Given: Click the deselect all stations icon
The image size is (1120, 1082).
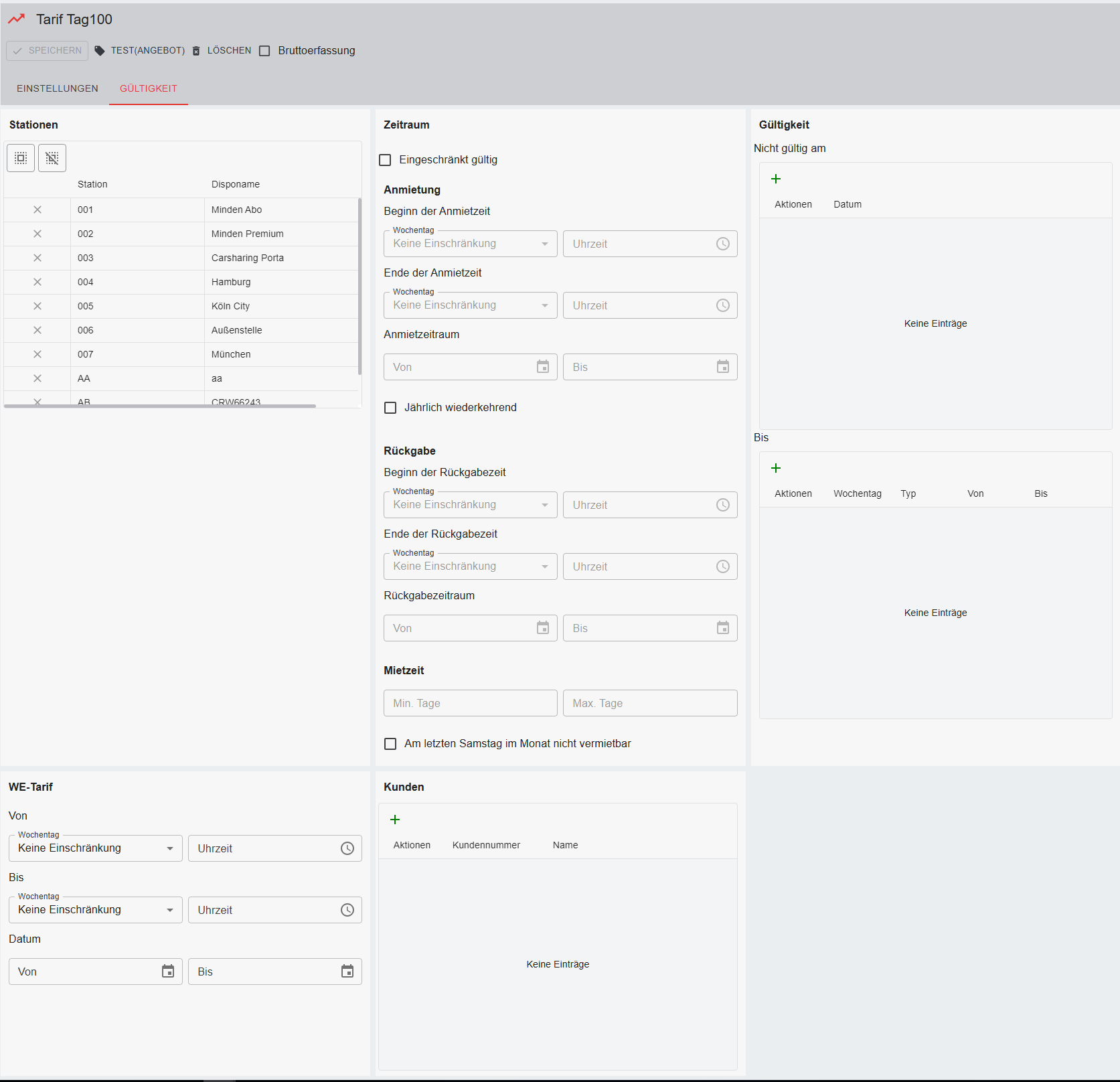Looking at the screenshot, I should pos(52,158).
